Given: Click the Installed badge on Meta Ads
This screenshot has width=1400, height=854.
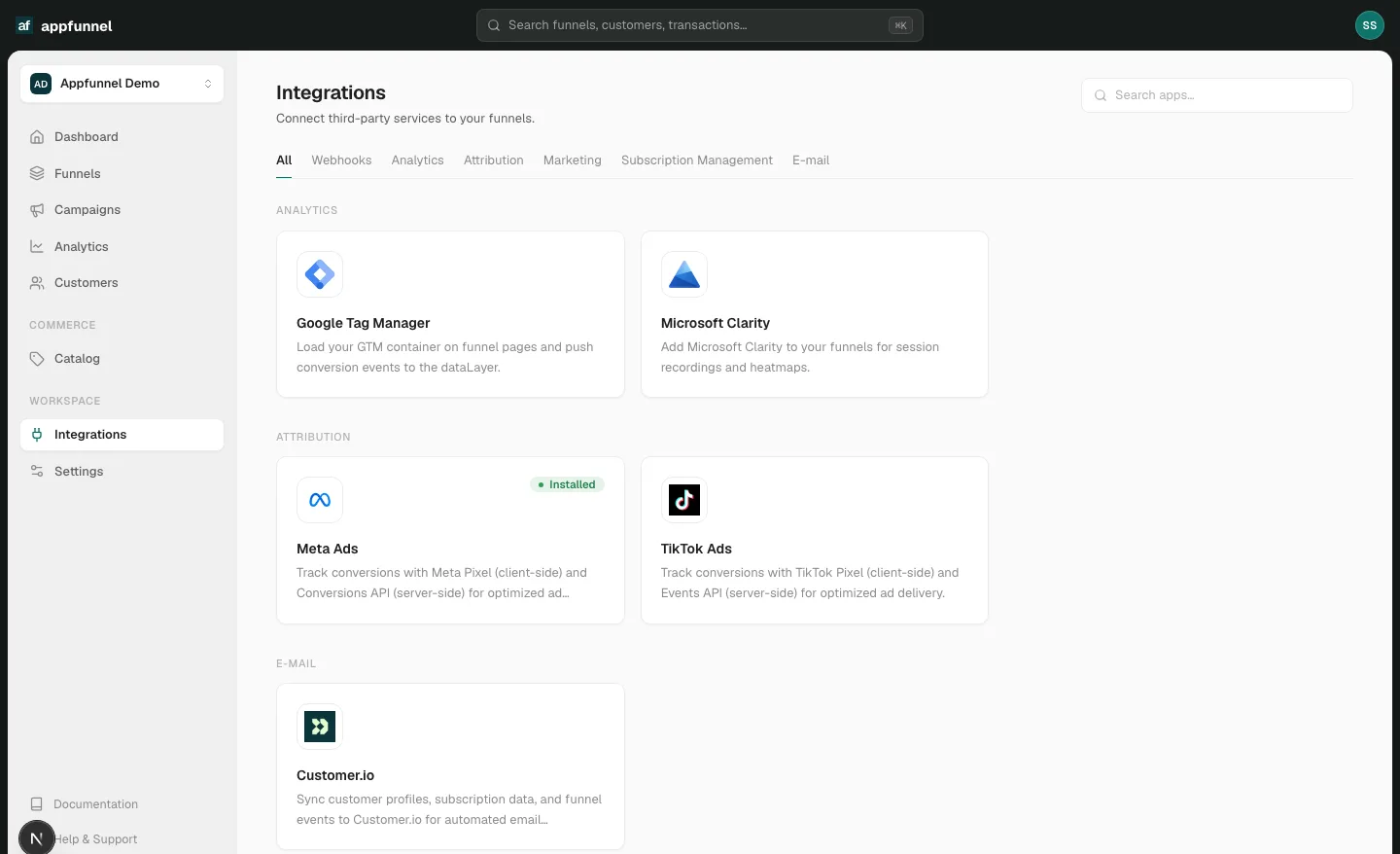Looking at the screenshot, I should tap(567, 484).
